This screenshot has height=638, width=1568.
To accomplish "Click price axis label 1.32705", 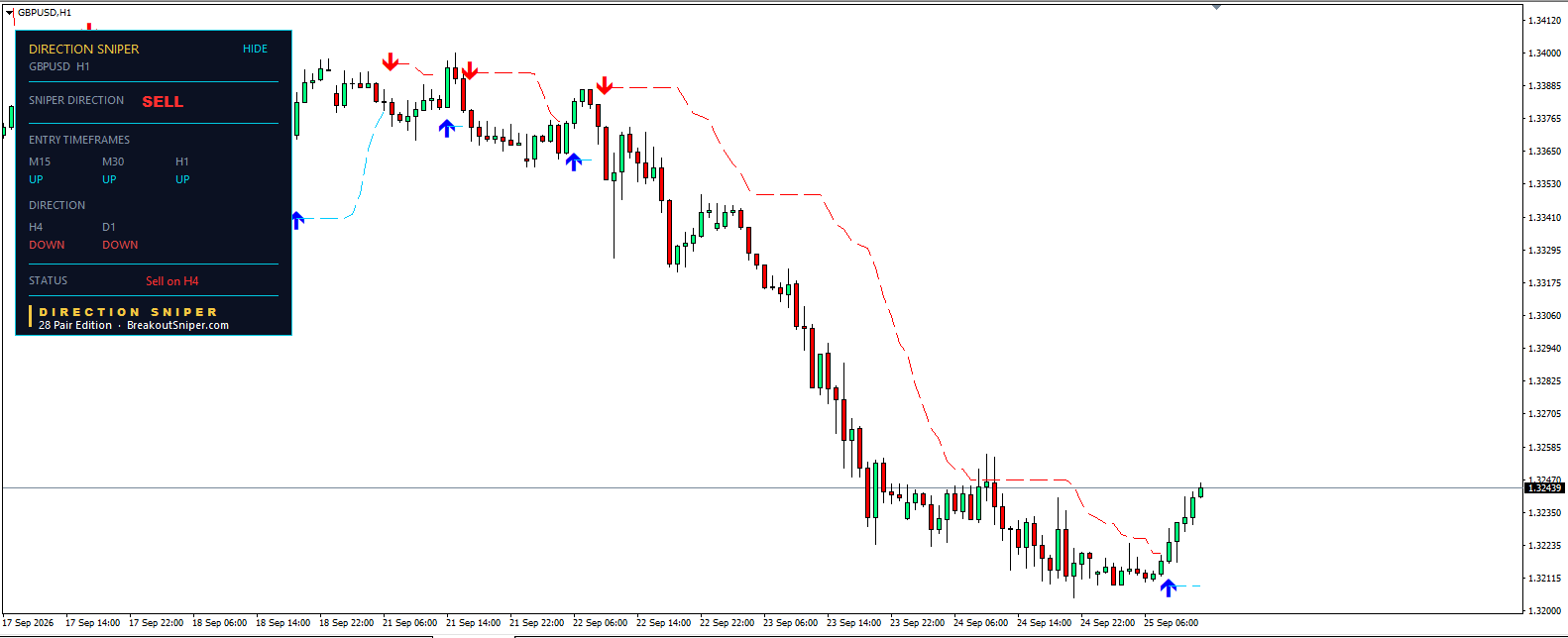I will [x=1544, y=414].
